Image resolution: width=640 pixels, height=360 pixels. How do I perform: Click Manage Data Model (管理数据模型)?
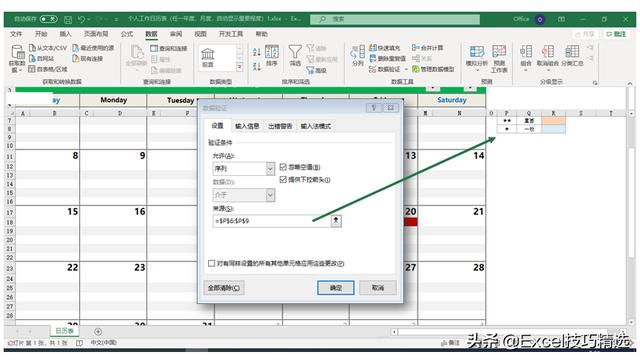[433, 69]
